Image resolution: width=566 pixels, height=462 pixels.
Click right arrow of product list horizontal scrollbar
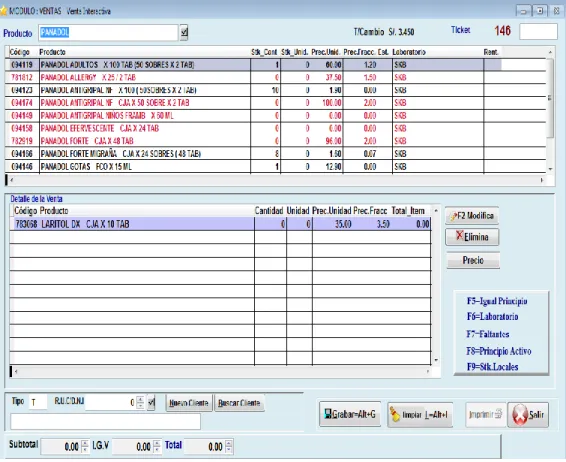542,180
